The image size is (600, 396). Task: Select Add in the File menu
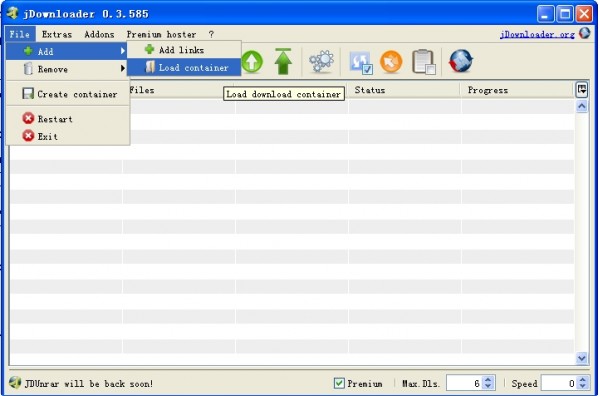tap(67, 51)
